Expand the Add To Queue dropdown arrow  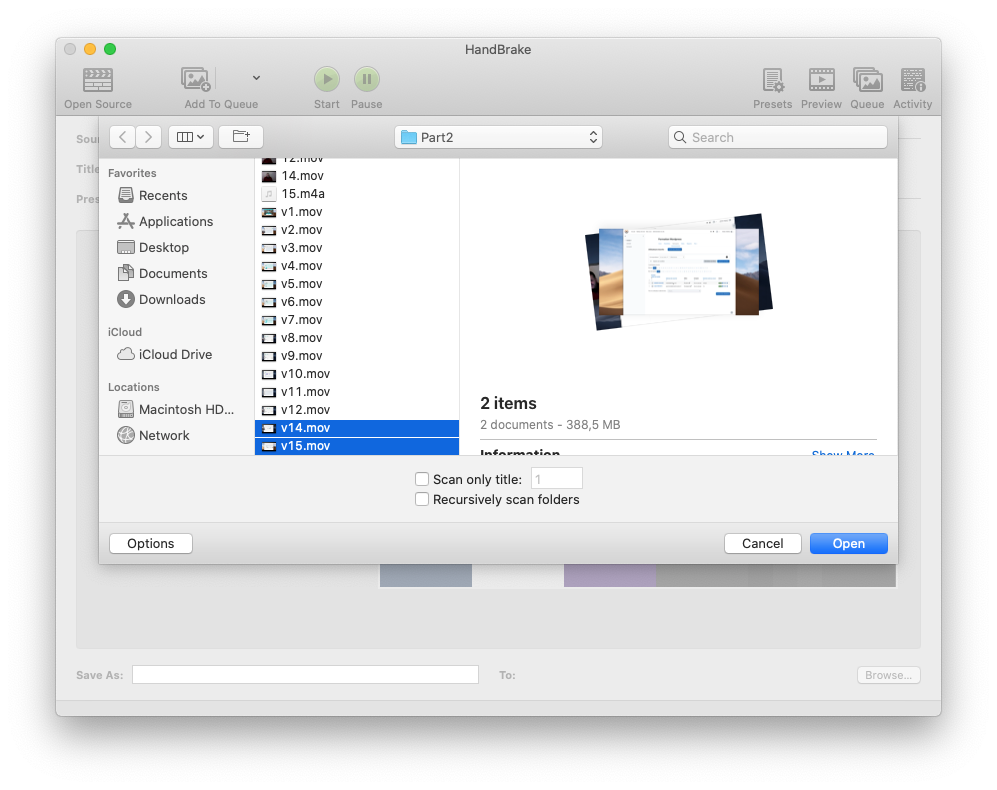pos(256,78)
